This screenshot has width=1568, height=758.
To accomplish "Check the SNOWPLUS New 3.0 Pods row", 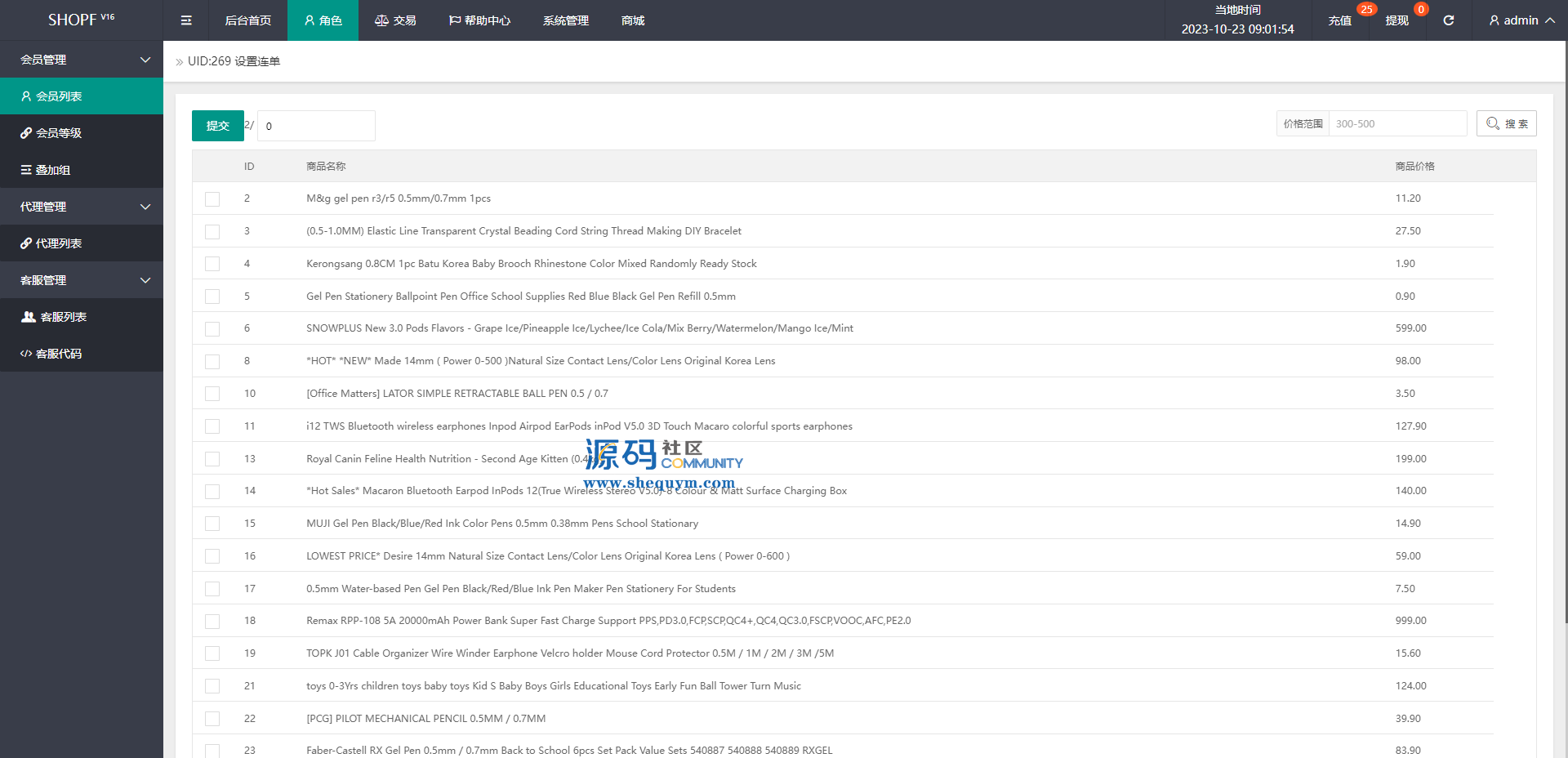I will 212,328.
